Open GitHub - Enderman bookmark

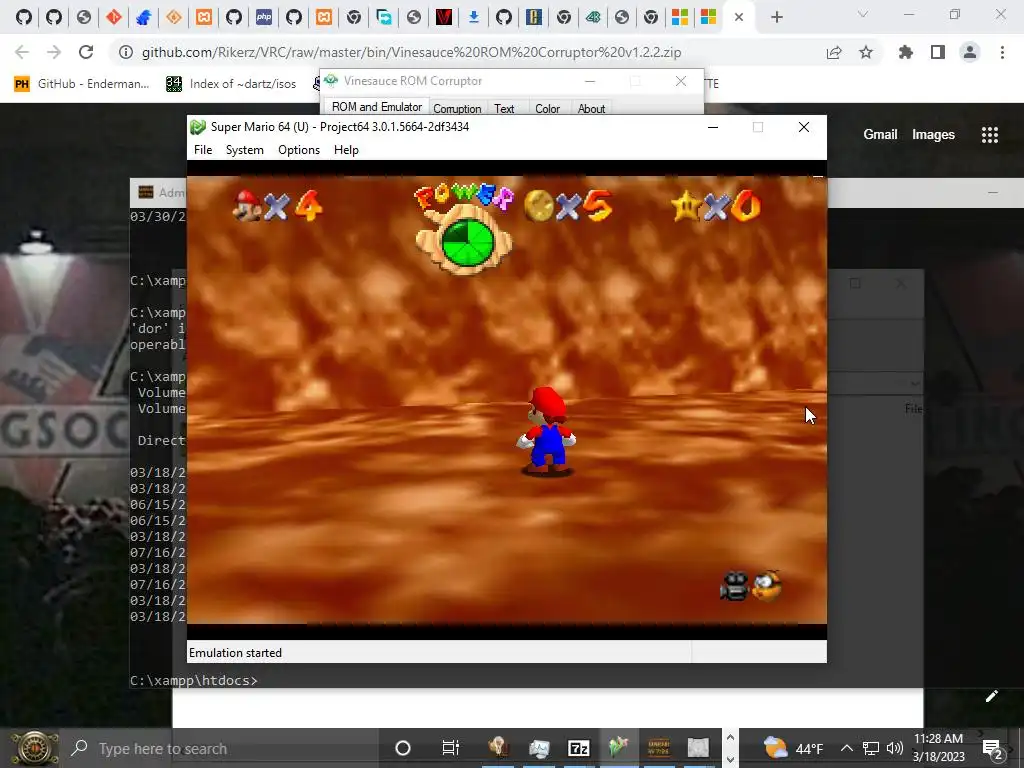[82, 84]
